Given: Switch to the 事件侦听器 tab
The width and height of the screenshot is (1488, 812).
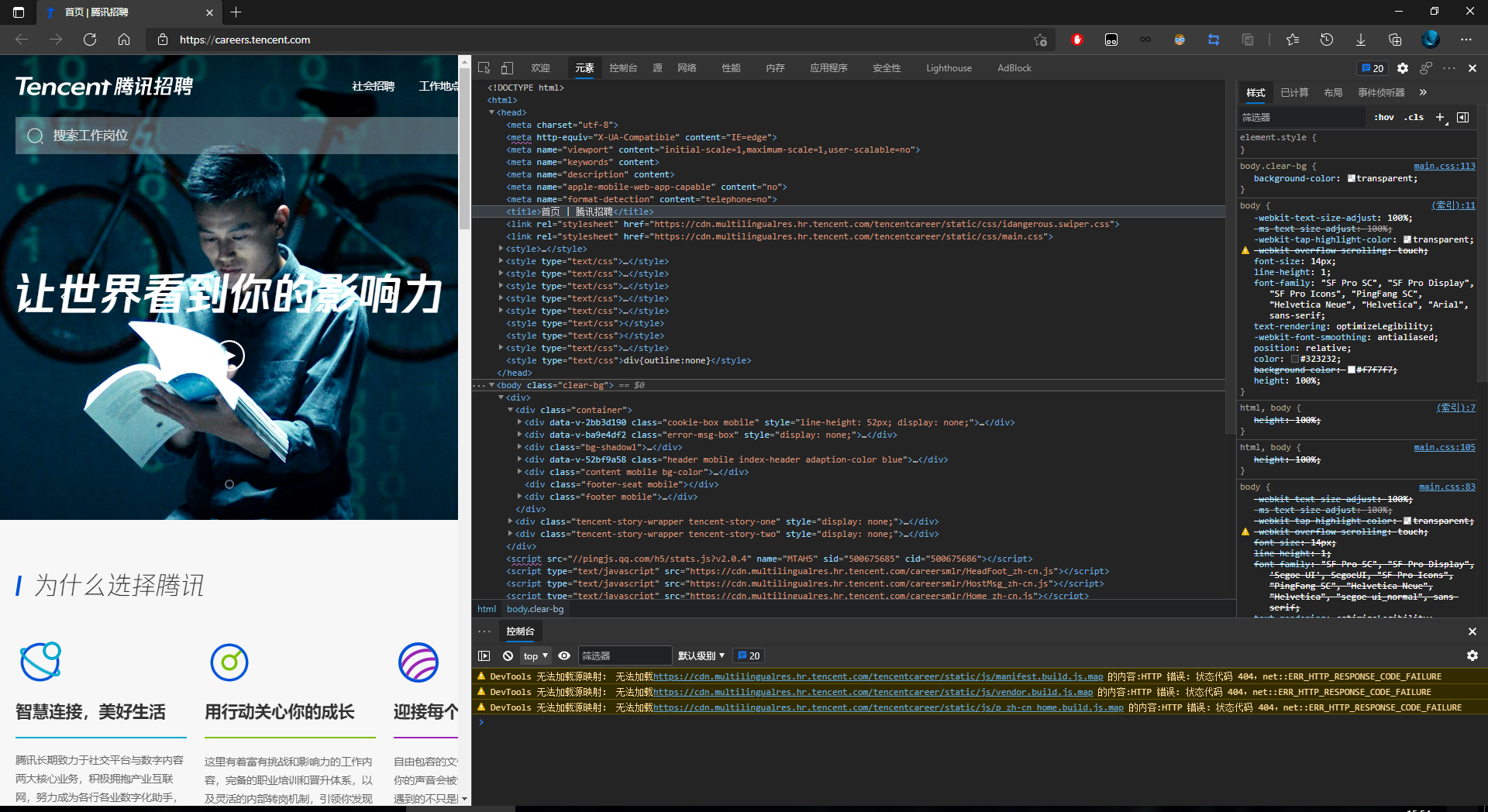Looking at the screenshot, I should click(x=1381, y=92).
